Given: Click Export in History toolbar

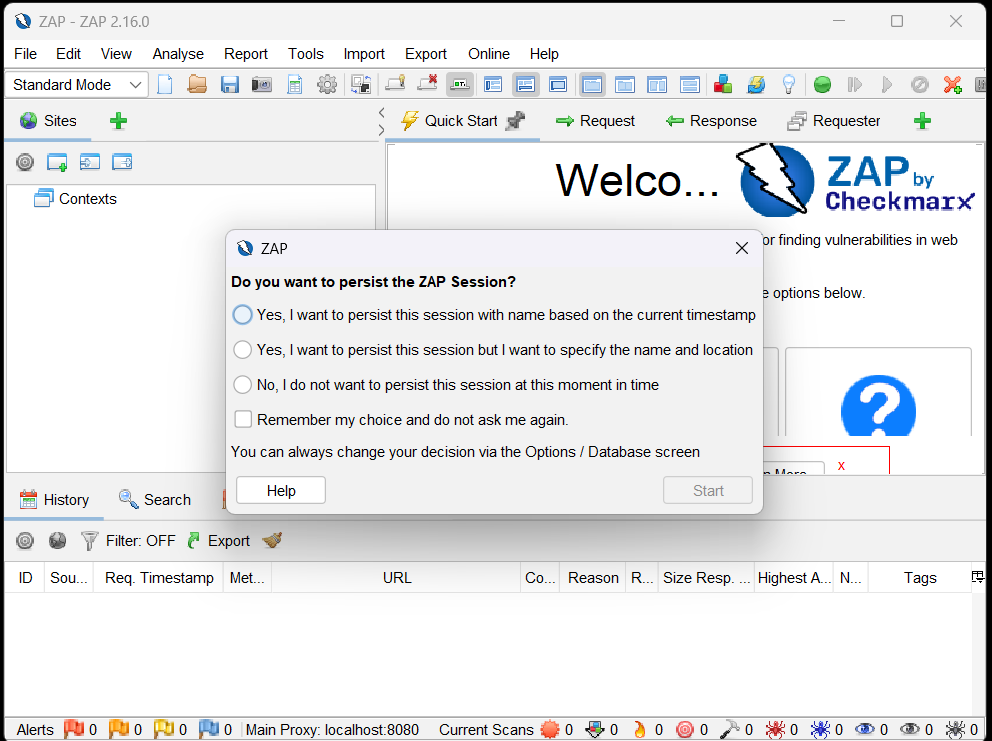Looking at the screenshot, I should click(219, 540).
